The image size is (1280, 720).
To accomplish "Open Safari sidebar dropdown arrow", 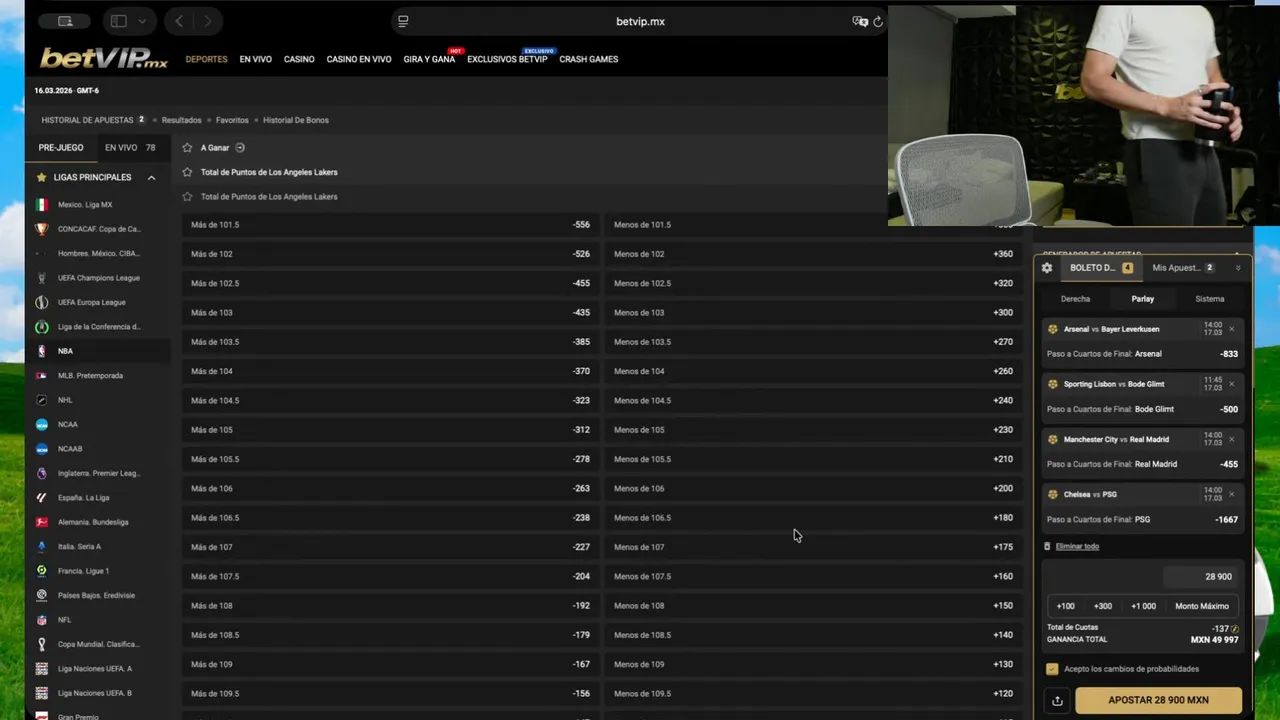I will pyautogui.click(x=142, y=21).
